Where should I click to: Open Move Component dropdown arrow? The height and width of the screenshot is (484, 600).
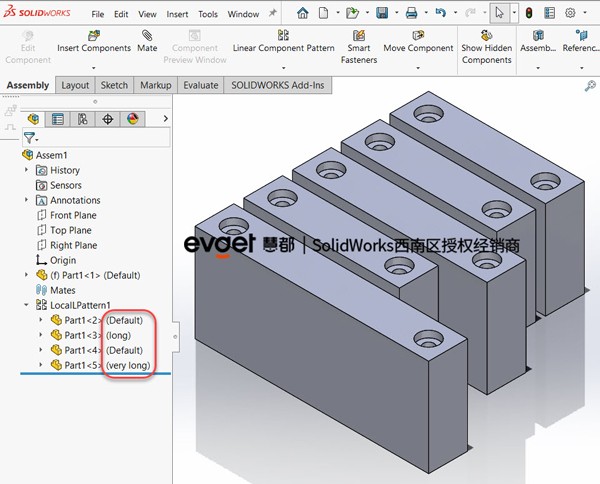[x=418, y=68]
